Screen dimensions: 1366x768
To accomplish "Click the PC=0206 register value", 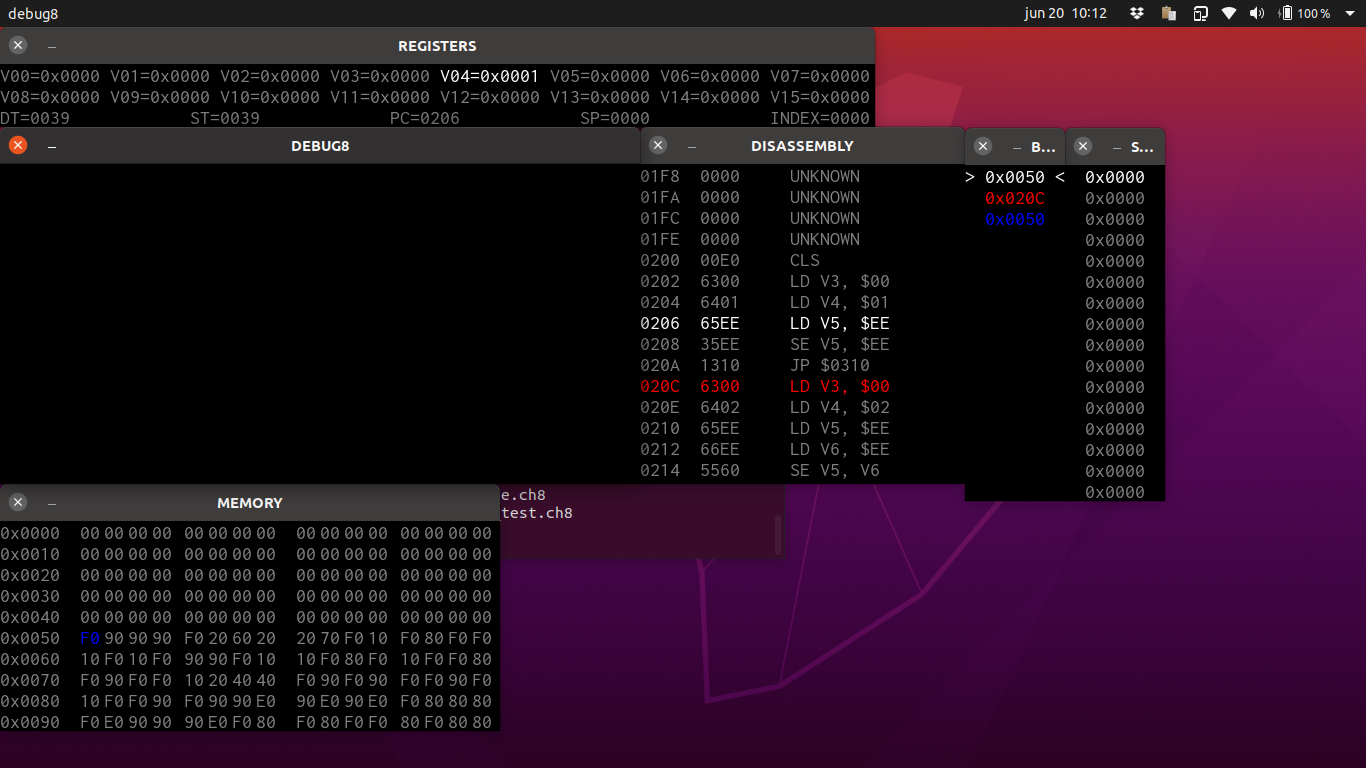I will 425,118.
